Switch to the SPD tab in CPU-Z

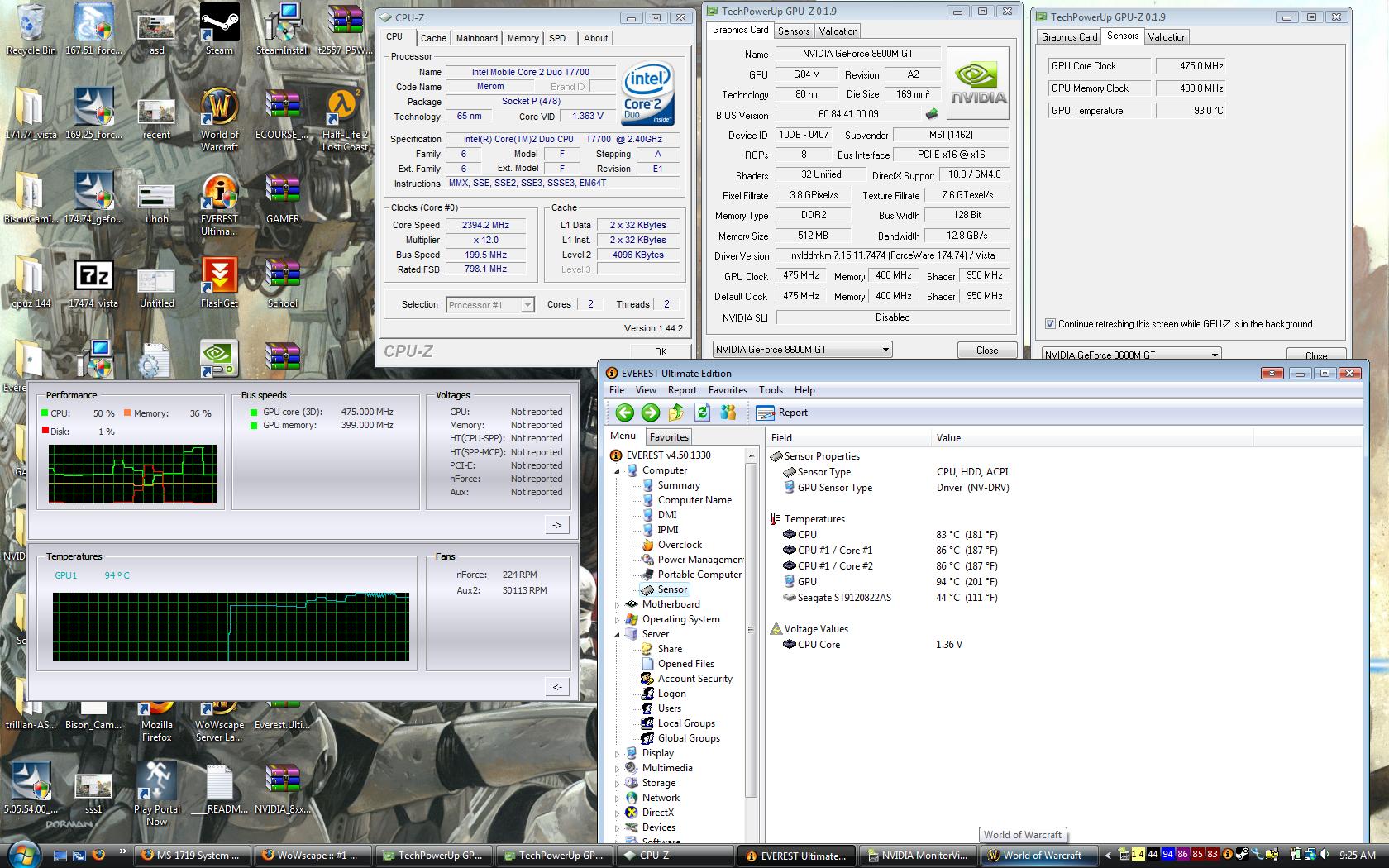557,38
